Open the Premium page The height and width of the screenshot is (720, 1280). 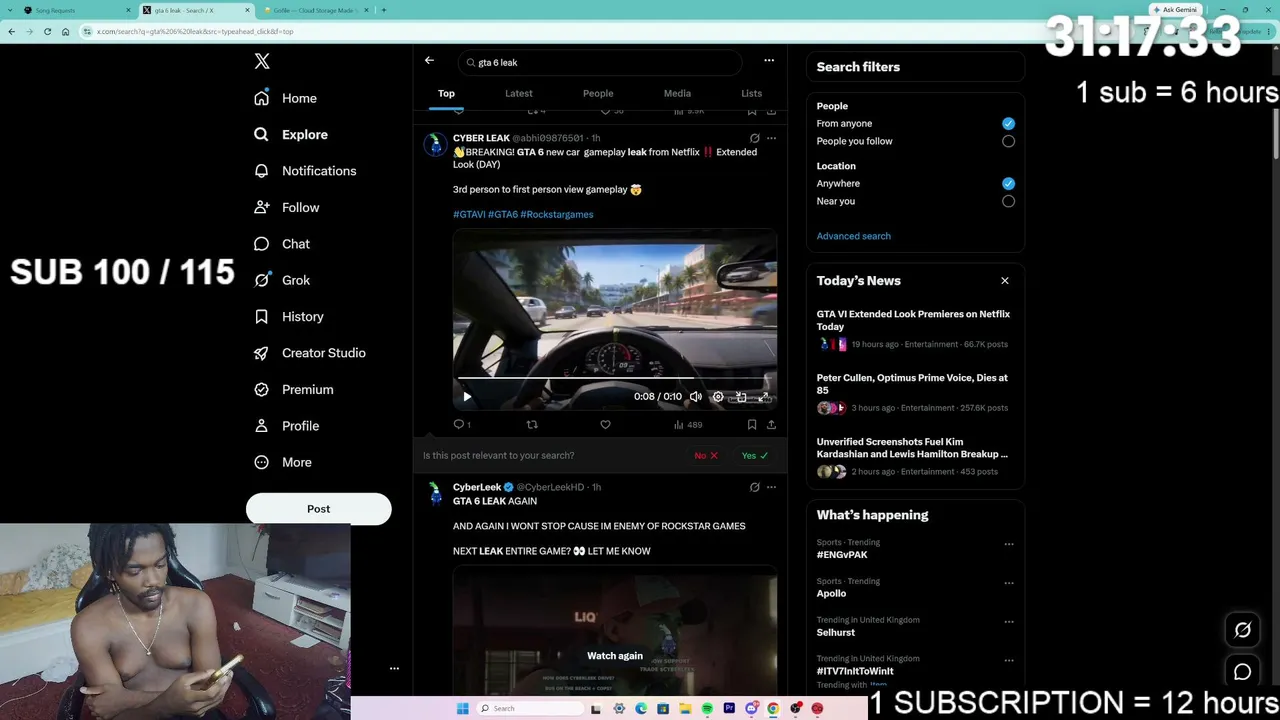294,389
